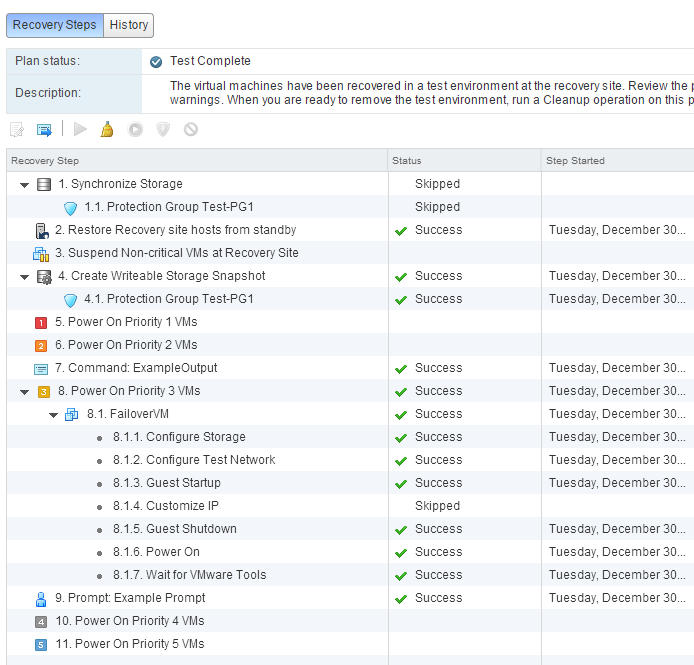The width and height of the screenshot is (694, 665).
Task: Click the Example Prompt user icon
Action: (41, 598)
